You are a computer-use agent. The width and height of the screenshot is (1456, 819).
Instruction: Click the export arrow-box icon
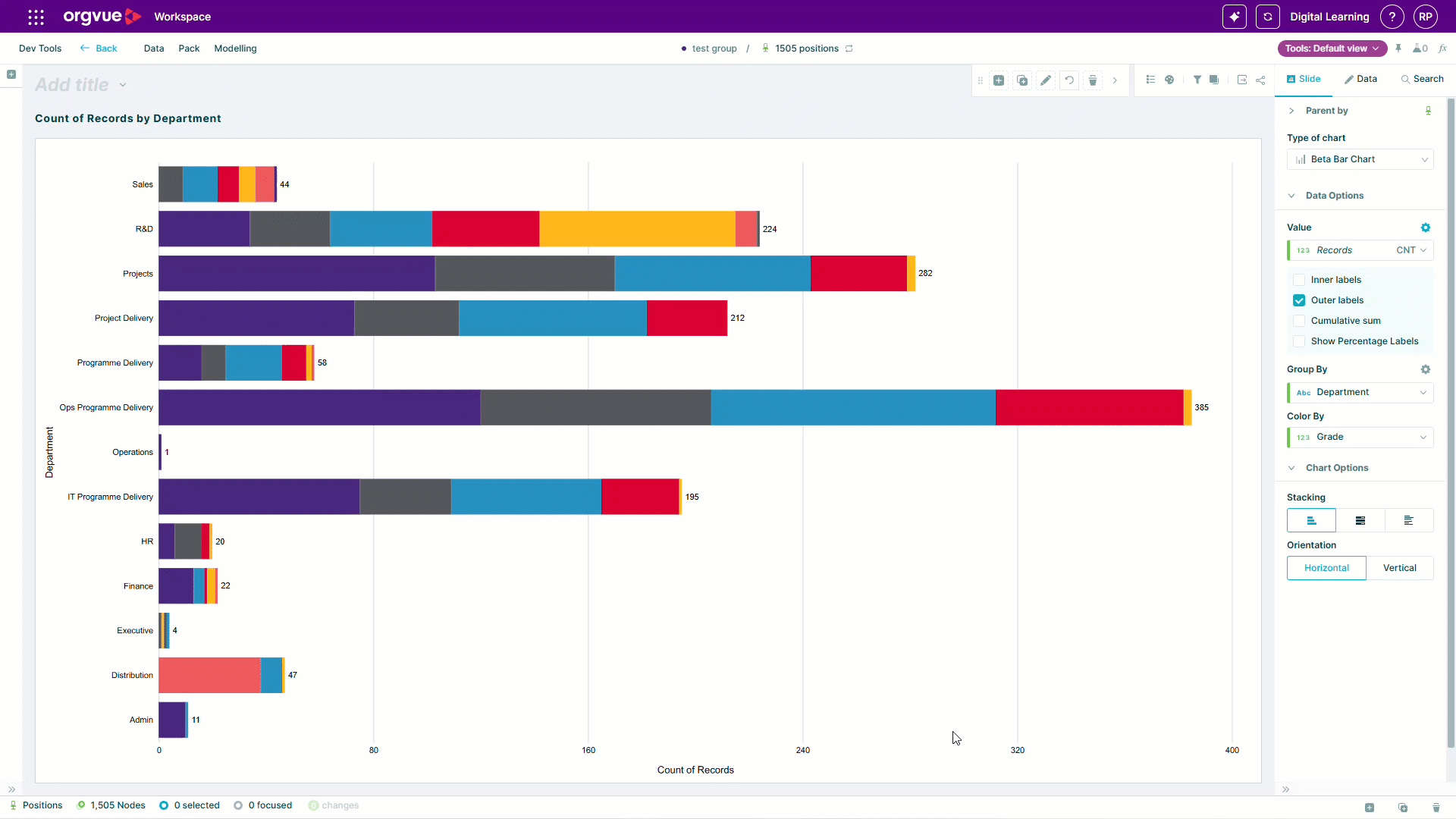(1242, 80)
